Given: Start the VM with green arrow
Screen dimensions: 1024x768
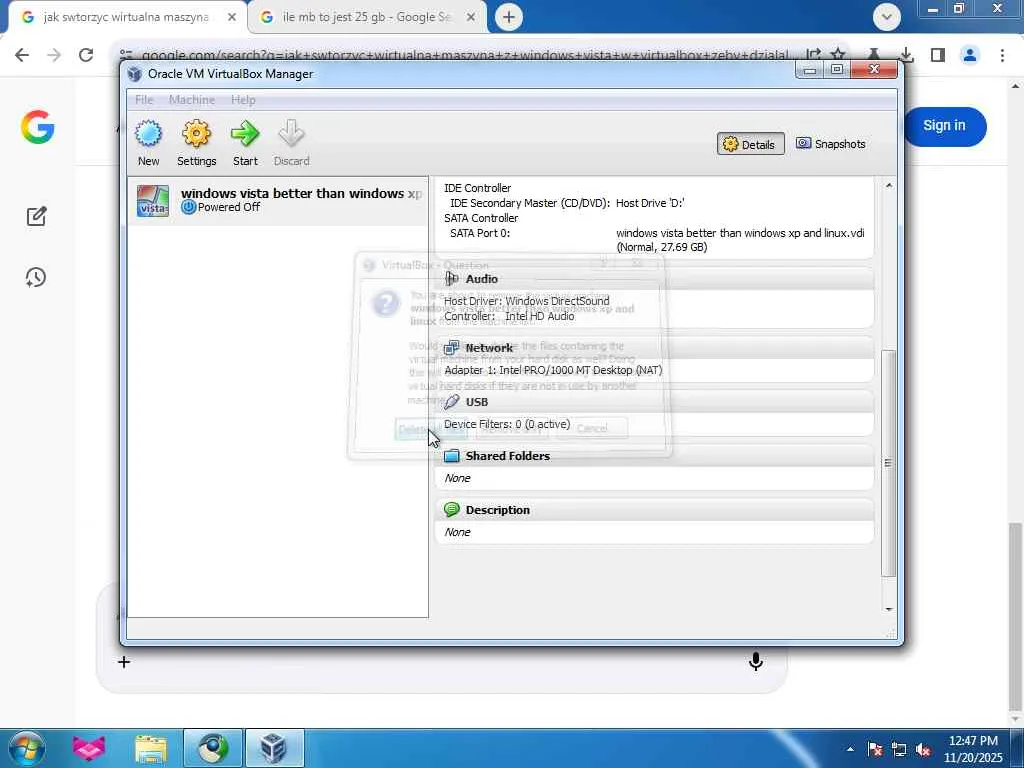Looking at the screenshot, I should [x=245, y=143].
